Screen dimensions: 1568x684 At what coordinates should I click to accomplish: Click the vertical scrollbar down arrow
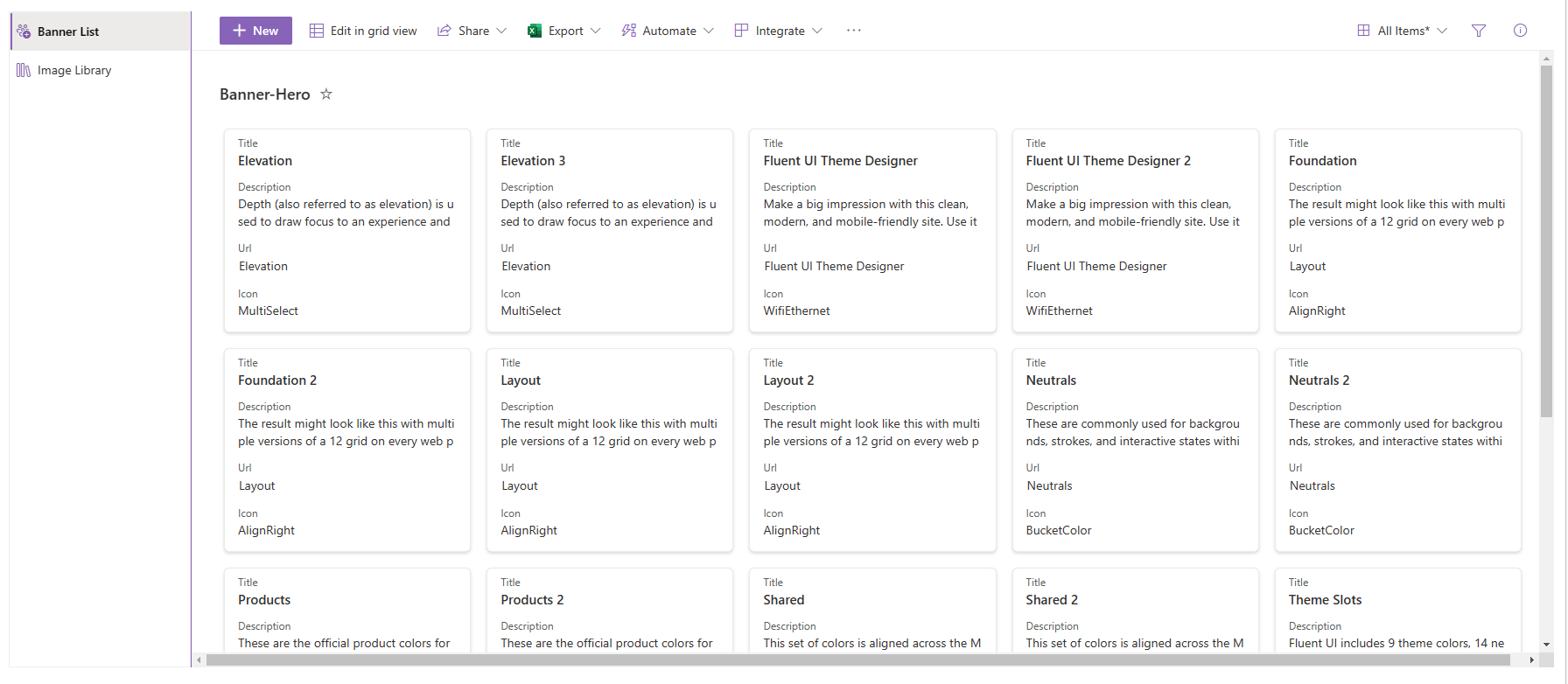click(x=1546, y=645)
